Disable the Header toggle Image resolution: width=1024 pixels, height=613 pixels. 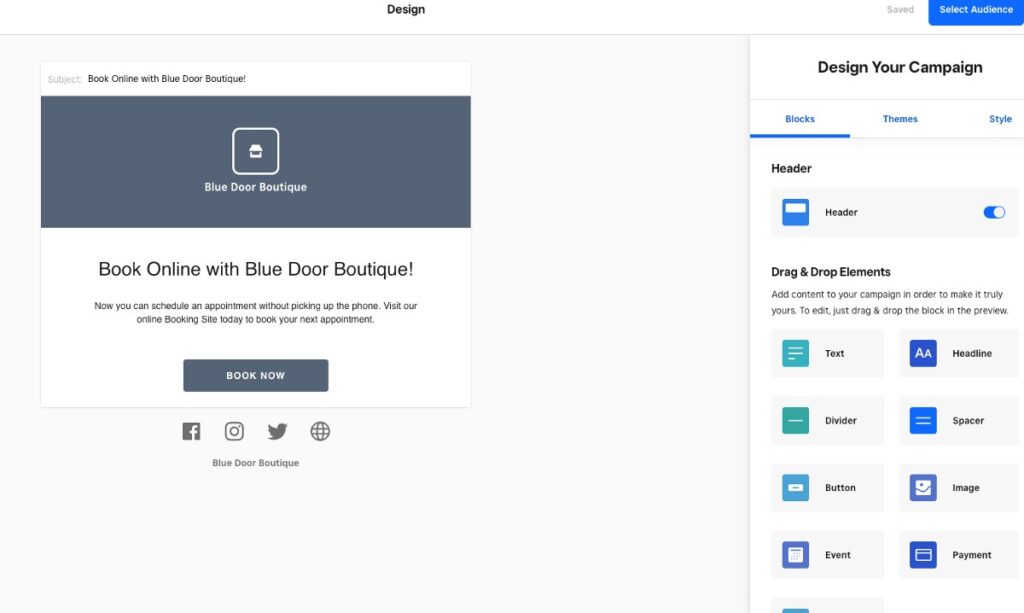tap(993, 212)
